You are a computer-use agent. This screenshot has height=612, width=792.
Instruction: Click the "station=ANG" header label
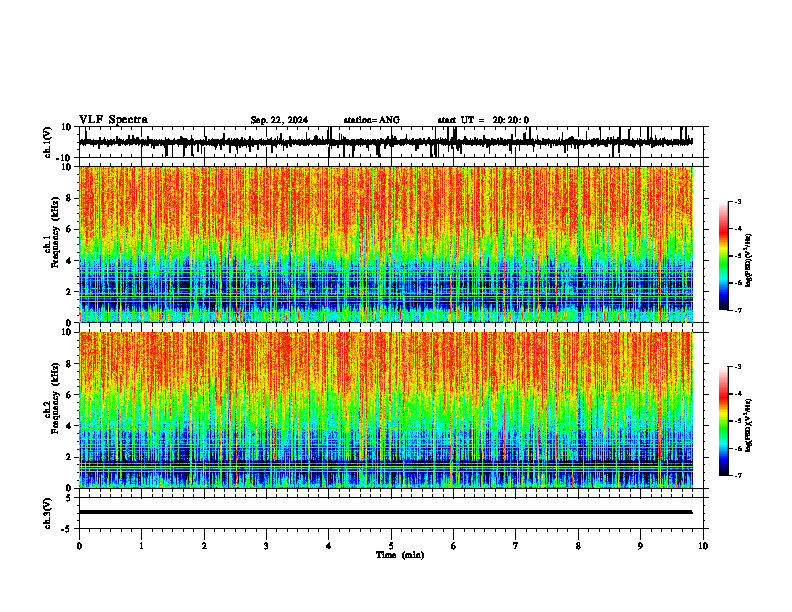click(x=372, y=120)
